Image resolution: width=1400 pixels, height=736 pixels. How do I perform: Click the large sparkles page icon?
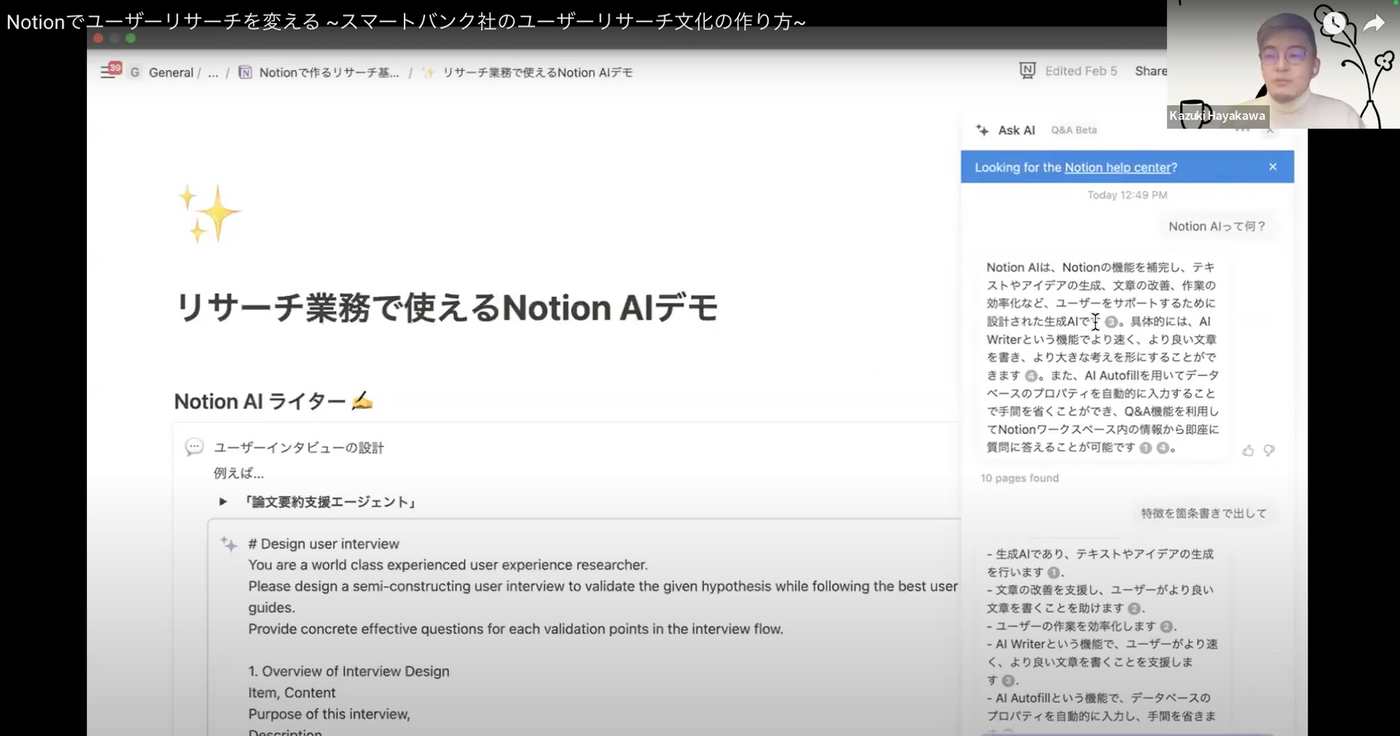coord(209,213)
